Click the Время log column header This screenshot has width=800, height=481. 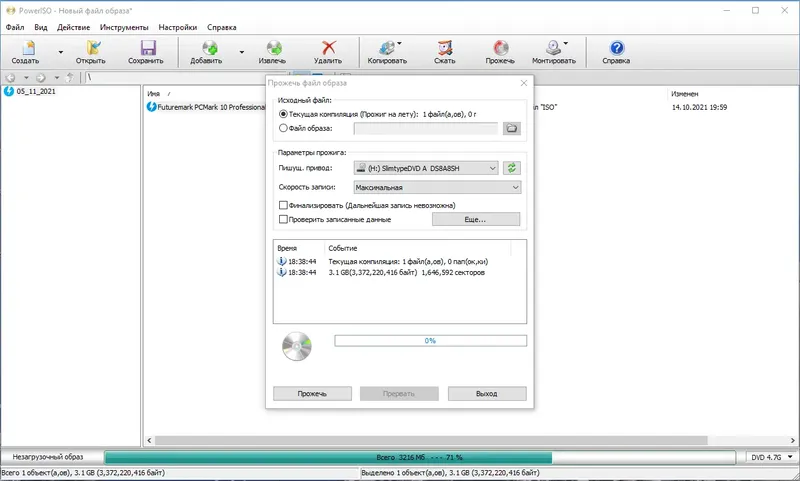point(287,248)
